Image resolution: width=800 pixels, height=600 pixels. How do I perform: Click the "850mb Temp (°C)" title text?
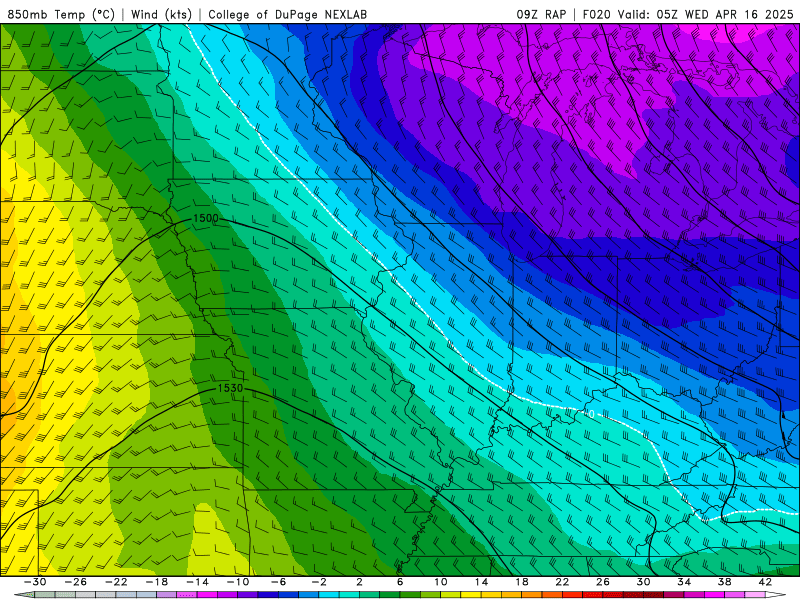pos(61,14)
